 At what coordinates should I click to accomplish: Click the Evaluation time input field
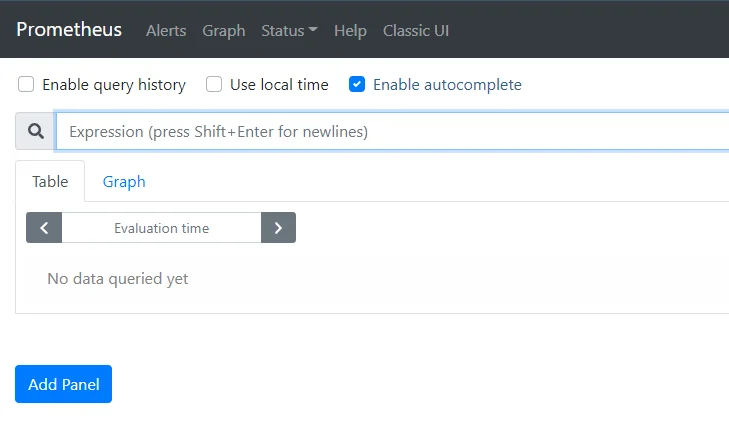click(161, 228)
